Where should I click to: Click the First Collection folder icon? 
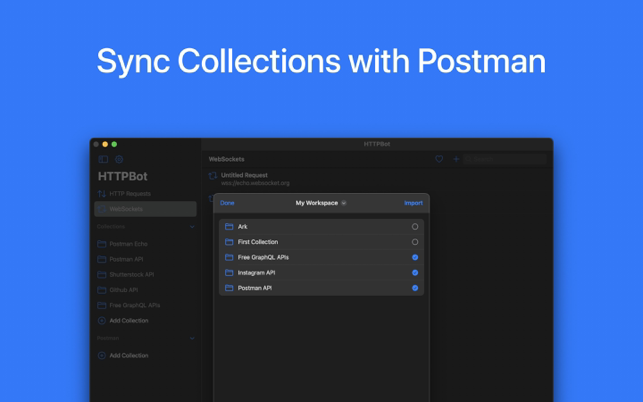[229, 242]
